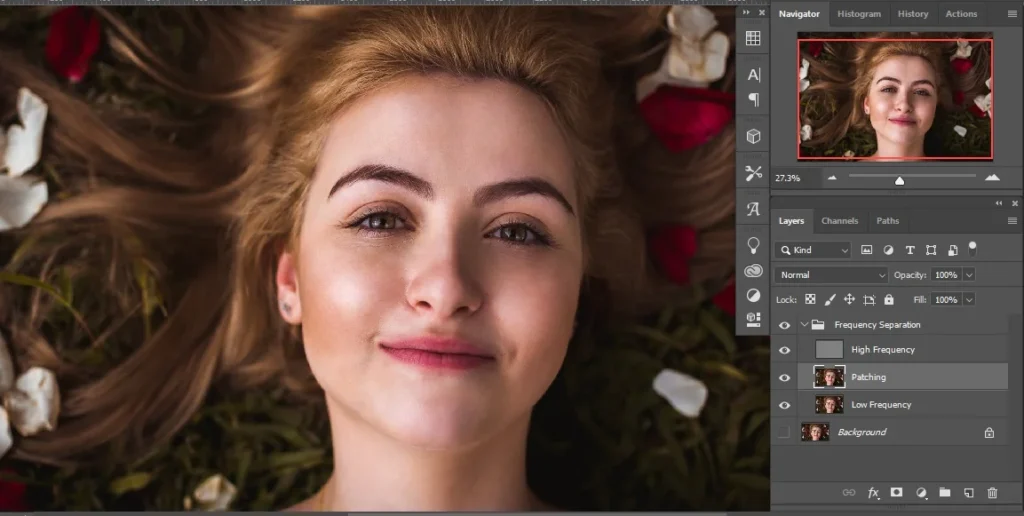Image resolution: width=1024 pixels, height=516 pixels.
Task: Open the Learn lightbulb panel icon
Action: (x=753, y=246)
